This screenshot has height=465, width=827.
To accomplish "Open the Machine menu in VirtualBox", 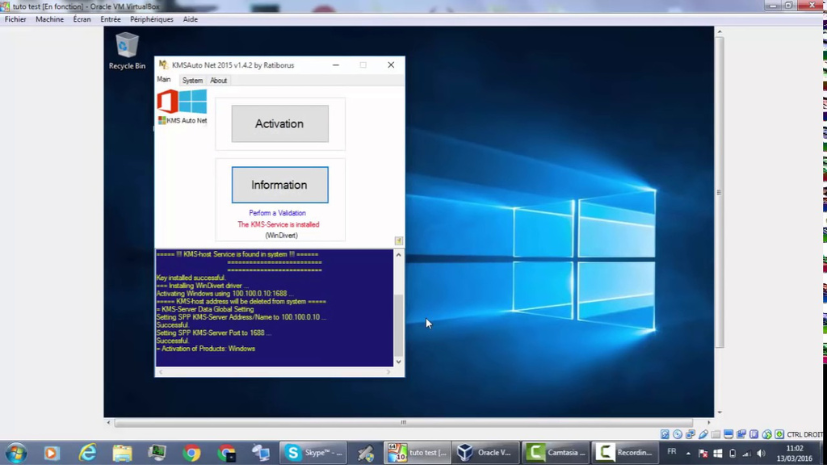I will 49,19.
